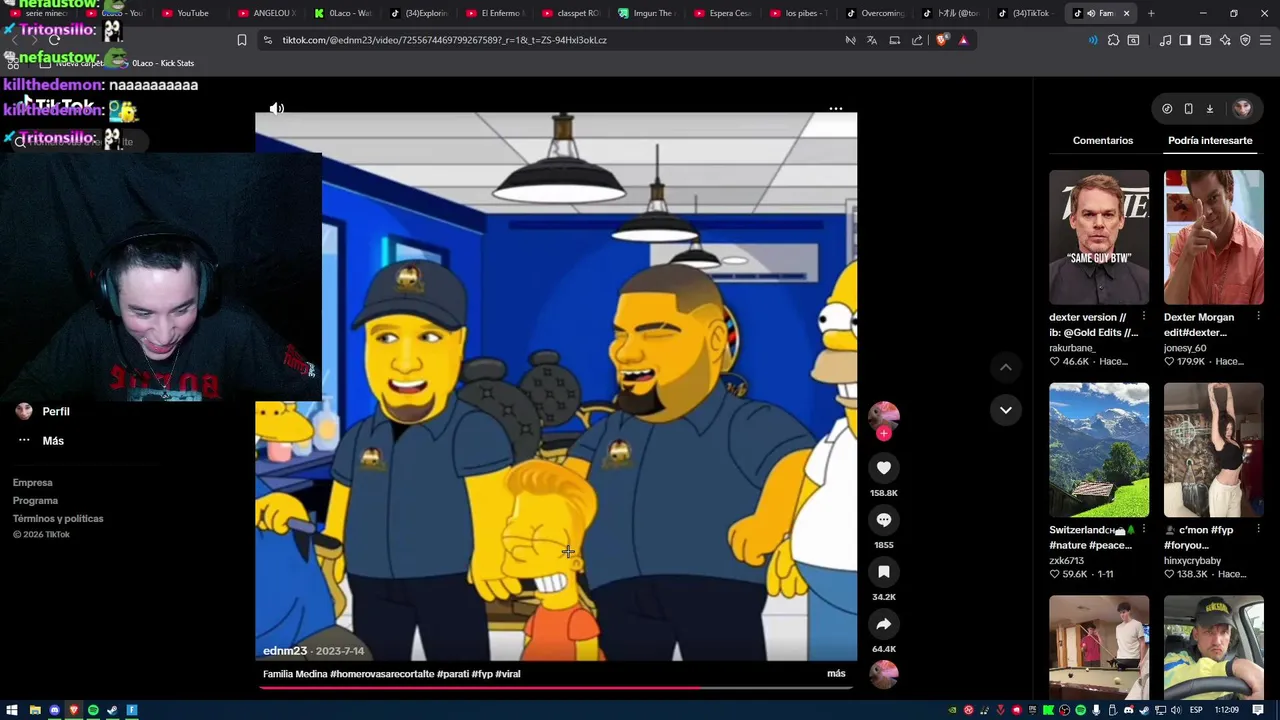Open the get-app phone icon

coord(1188,108)
